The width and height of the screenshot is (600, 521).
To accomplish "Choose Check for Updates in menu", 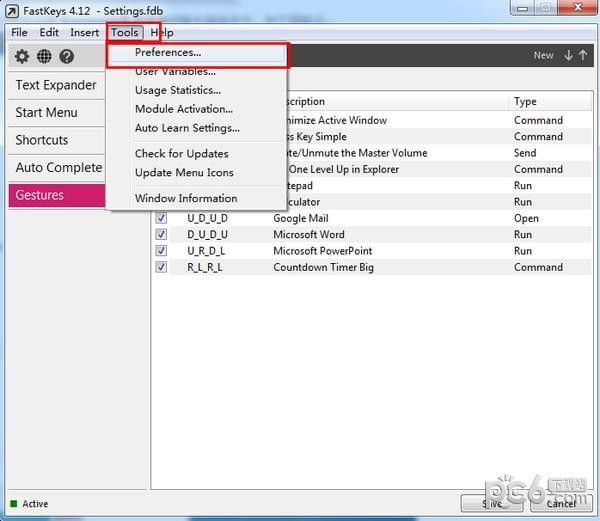I will point(181,153).
